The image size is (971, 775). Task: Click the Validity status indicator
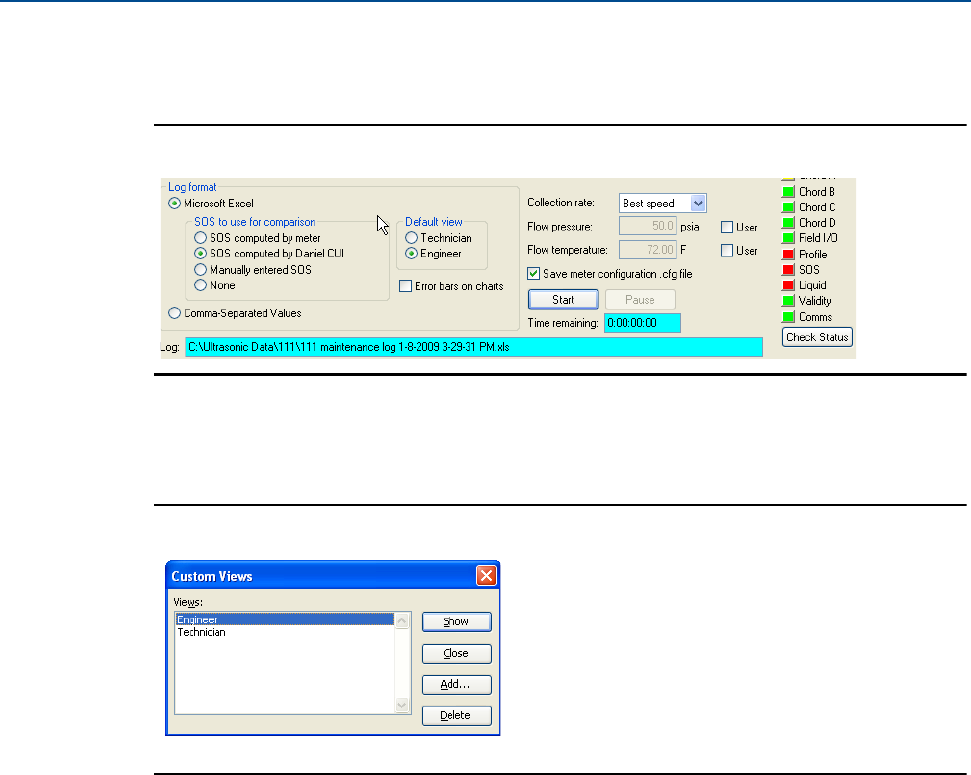[x=788, y=301]
